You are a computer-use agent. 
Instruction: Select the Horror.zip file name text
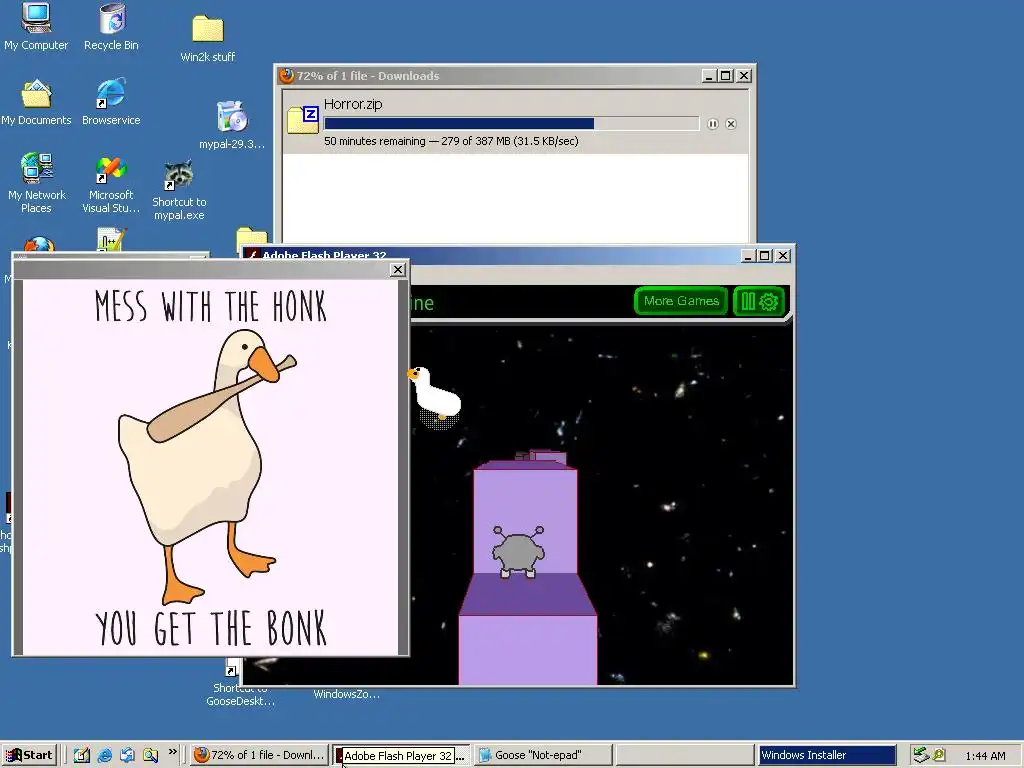tap(353, 104)
